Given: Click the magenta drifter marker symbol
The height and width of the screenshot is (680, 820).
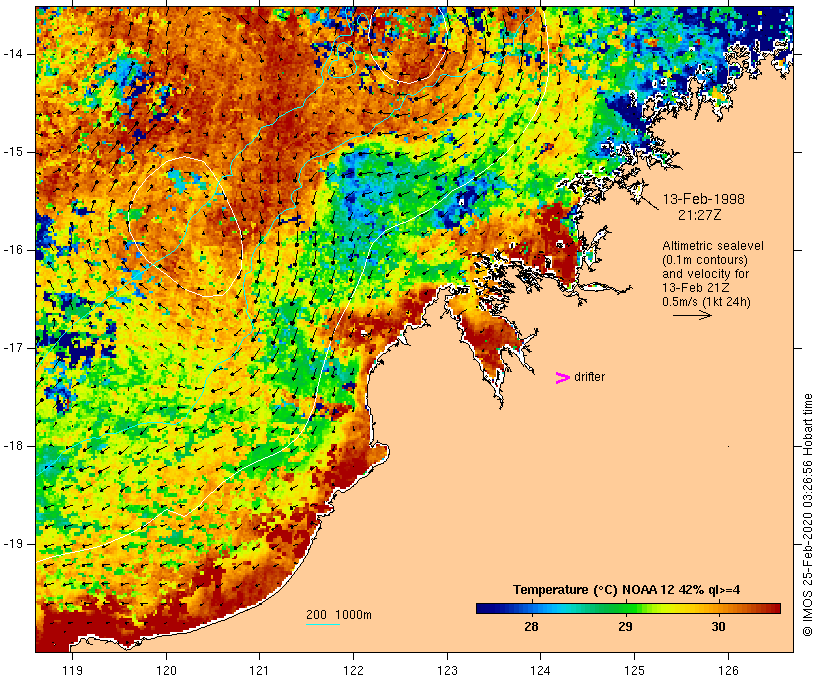Looking at the screenshot, I should click(x=563, y=378).
